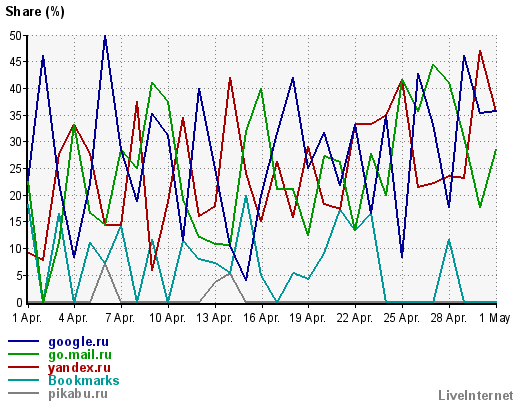Viewport: 520px width, 405px height.
Task: Click the 1 Apr. axis label
Action: pyautogui.click(x=27, y=318)
